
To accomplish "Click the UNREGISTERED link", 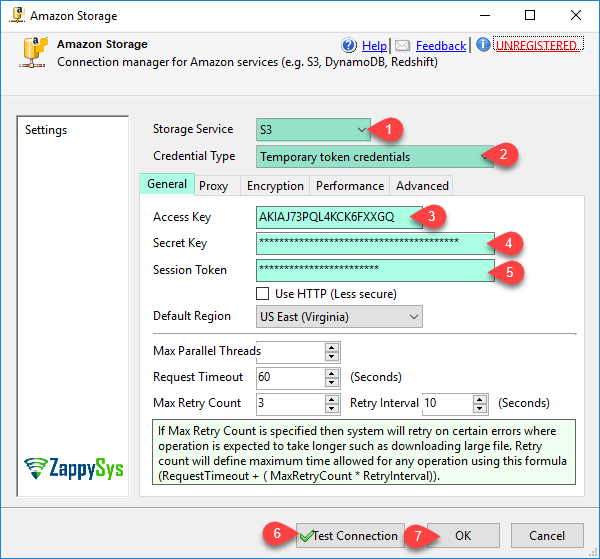I will tap(538, 45).
